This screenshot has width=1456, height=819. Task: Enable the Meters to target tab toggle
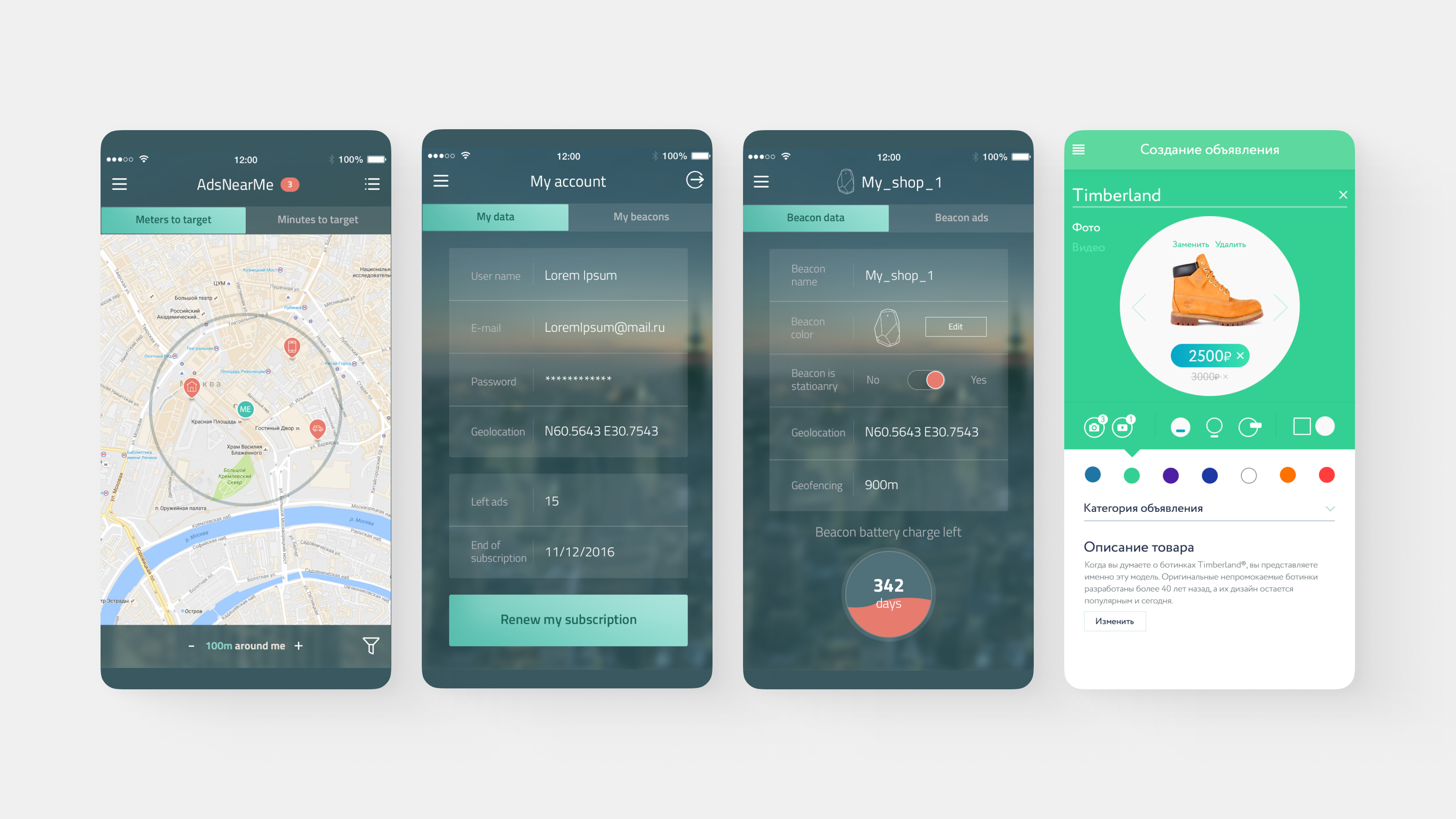pyautogui.click(x=175, y=218)
